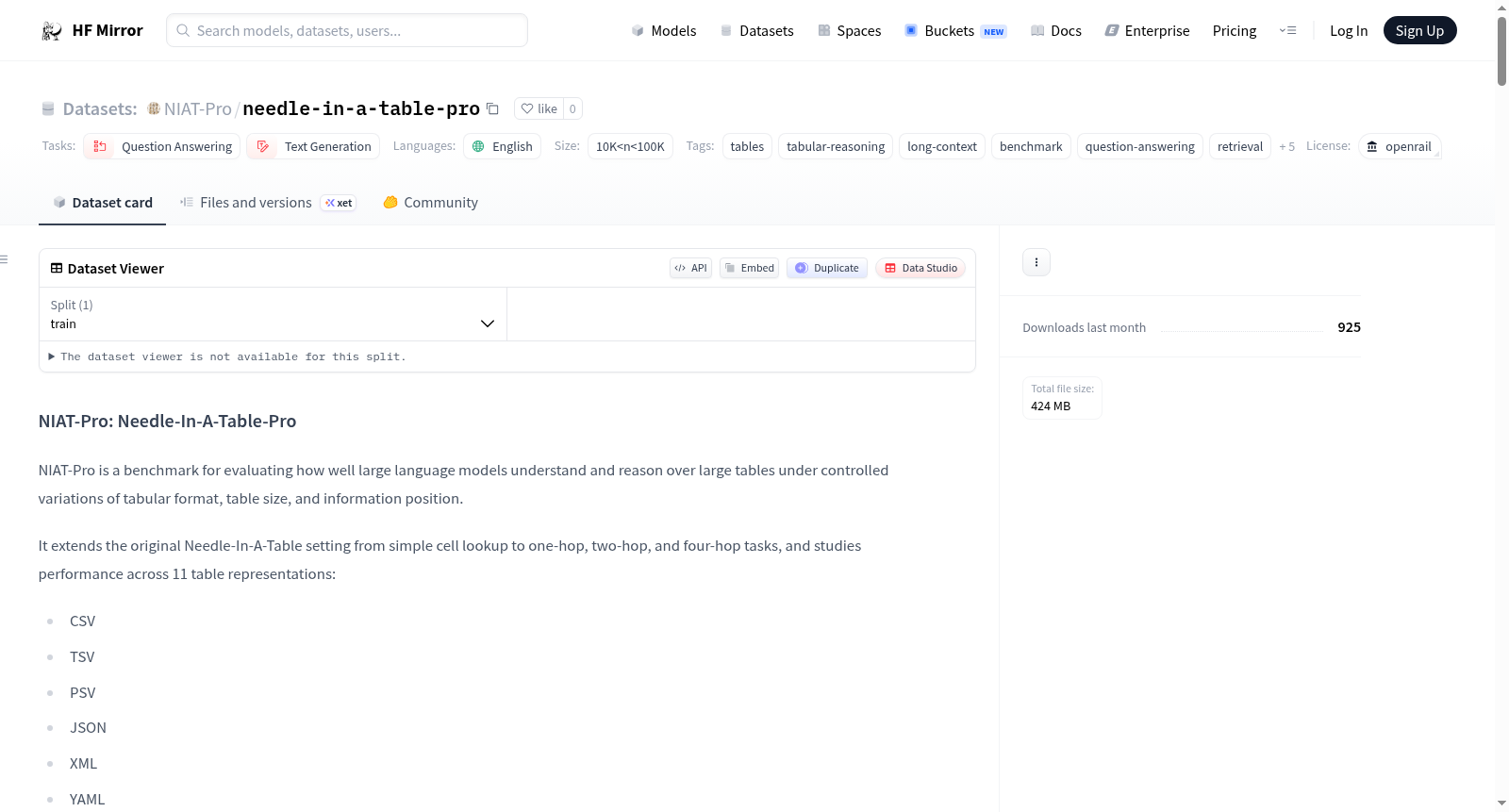Open Buckets from the navigation
Screen dimensions: 1509x812
pos(955,30)
